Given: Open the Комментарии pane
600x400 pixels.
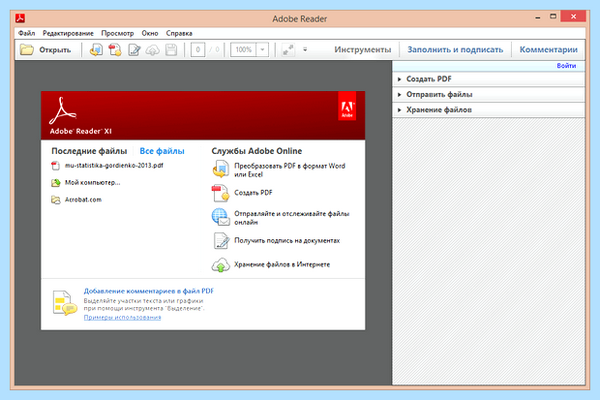Looking at the screenshot, I should pyautogui.click(x=548, y=50).
